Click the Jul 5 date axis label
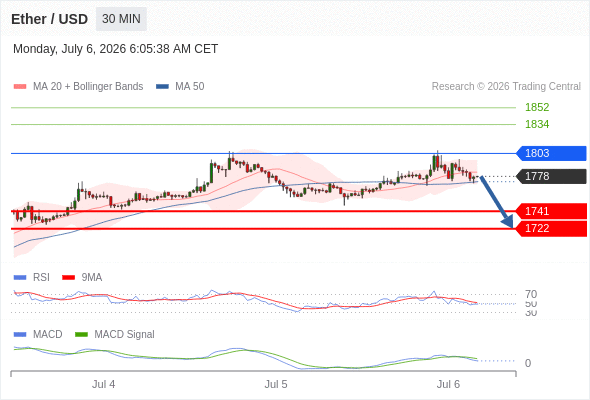590x400 pixels. pyautogui.click(x=276, y=384)
